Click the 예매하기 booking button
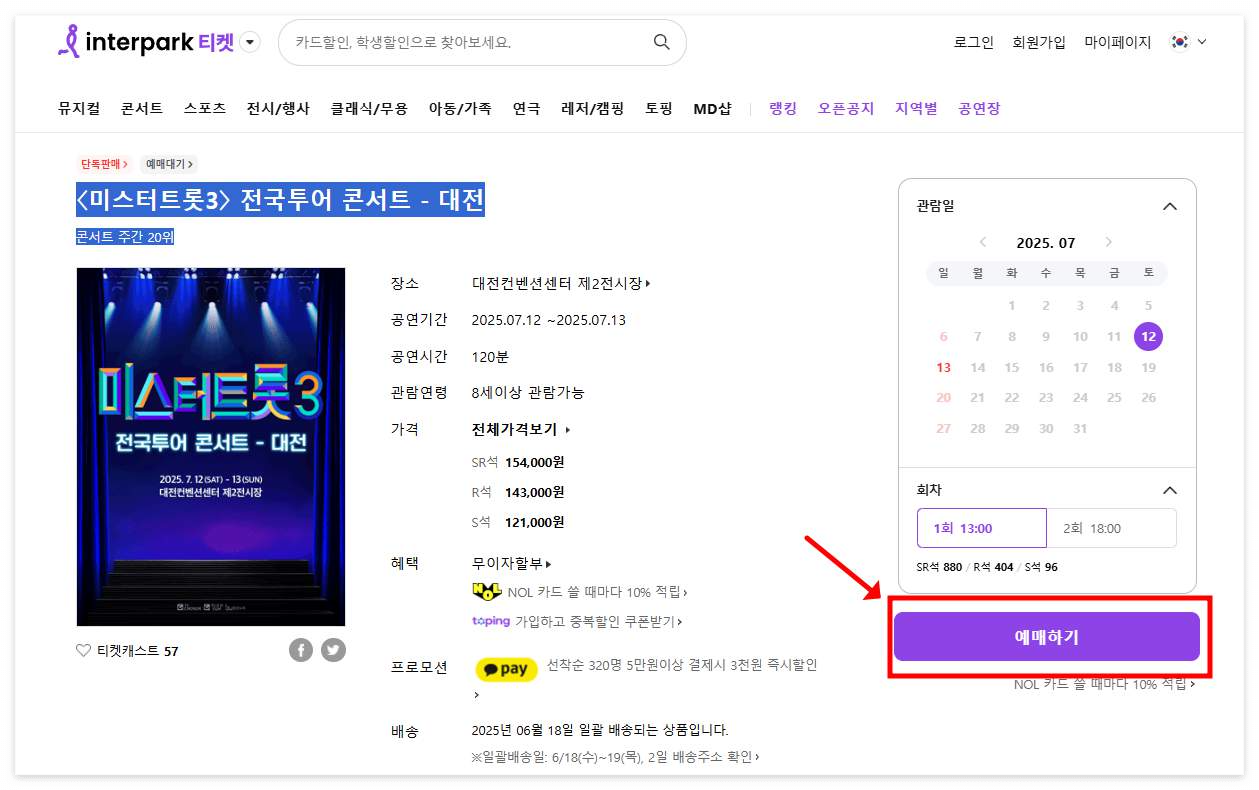The width and height of the screenshot is (1259, 790). [x=1046, y=637]
